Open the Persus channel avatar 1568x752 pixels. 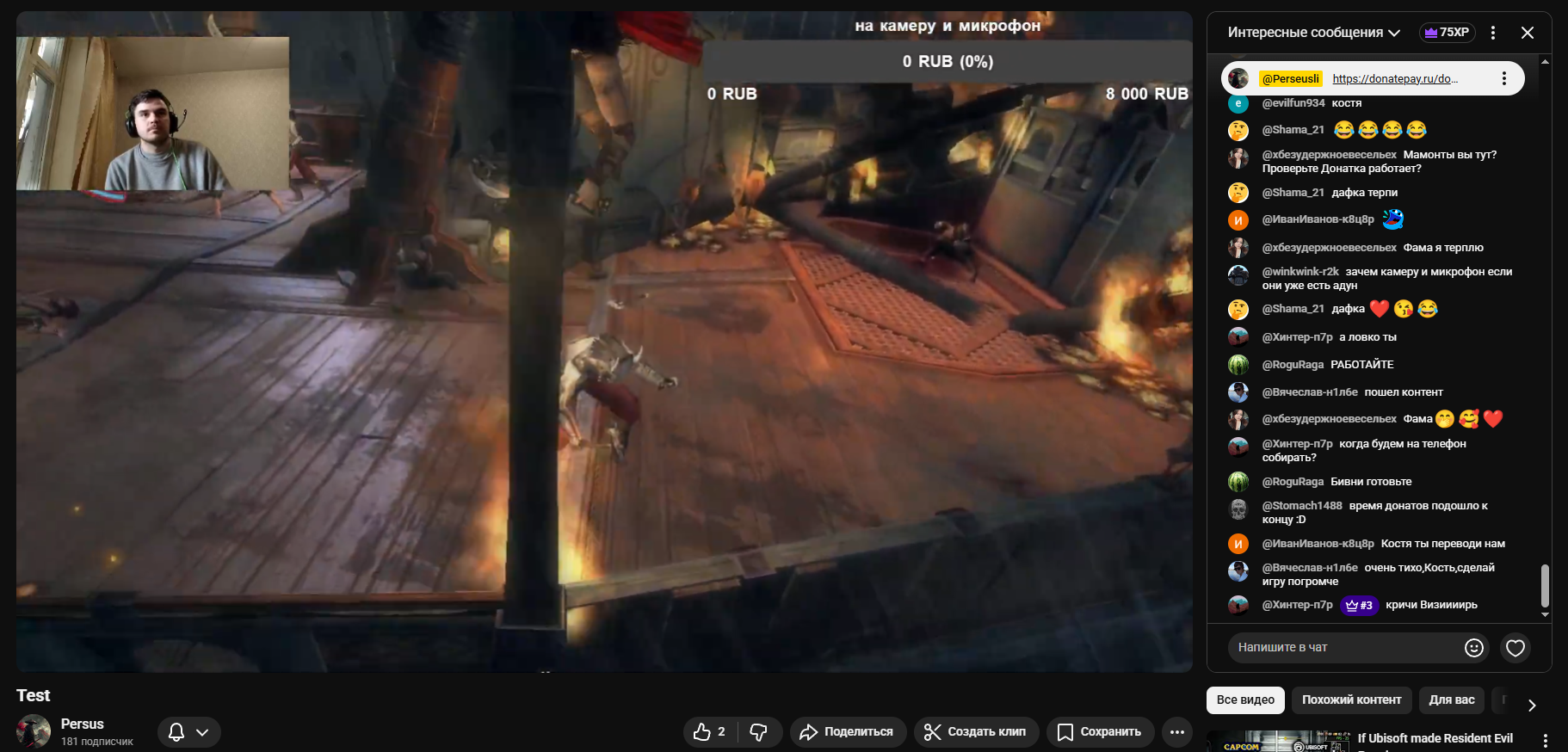coord(34,731)
